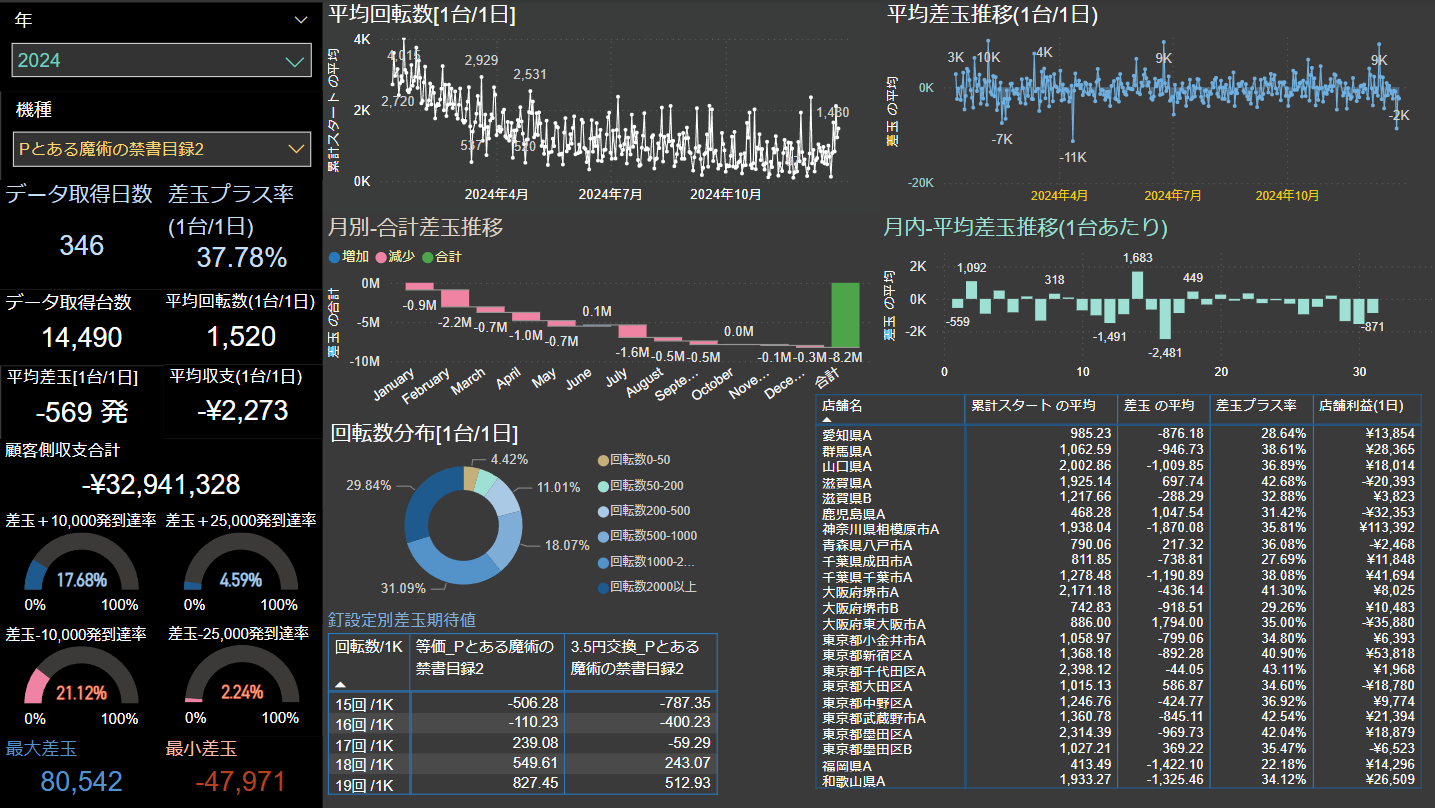Click the 等価_Pとある魔術の禁書目録2 column header
The height and width of the screenshot is (808, 1435).
click(486, 657)
